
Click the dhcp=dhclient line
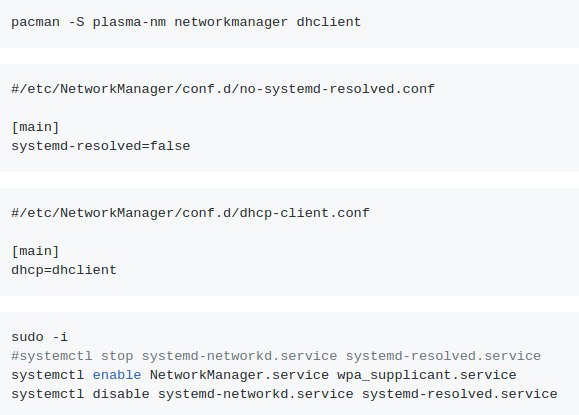64,270
